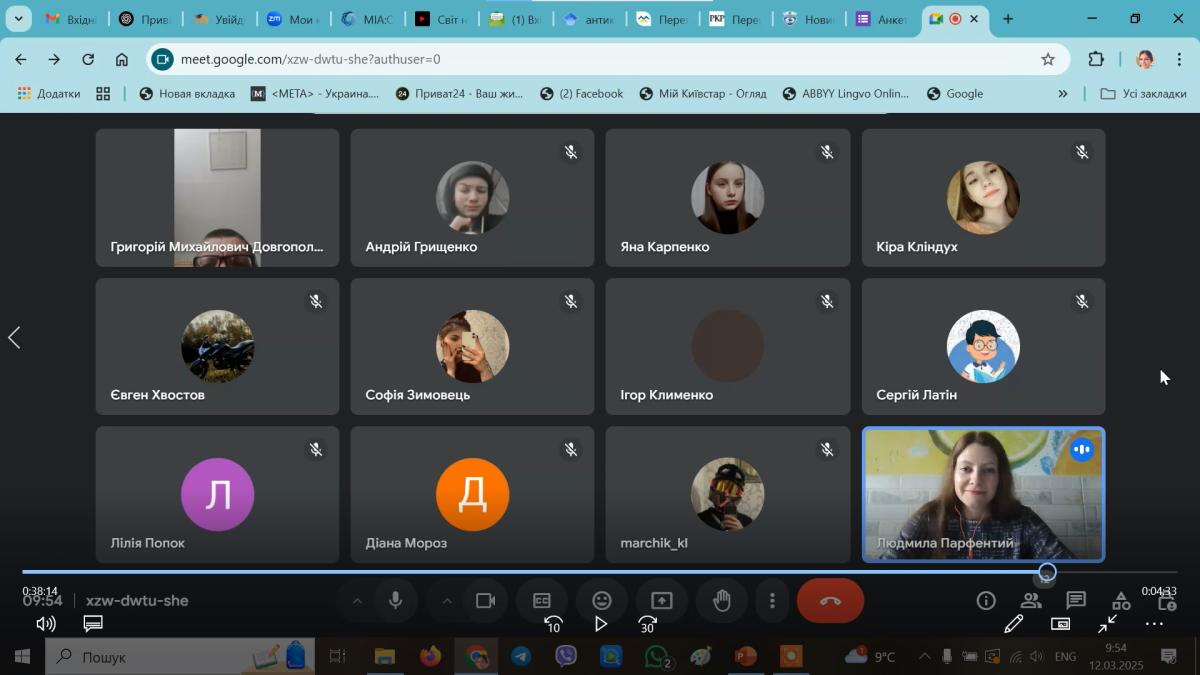Viewport: 1200px width, 675px height.
Task: Open more options three-dot menu in Meet
Action: point(772,601)
